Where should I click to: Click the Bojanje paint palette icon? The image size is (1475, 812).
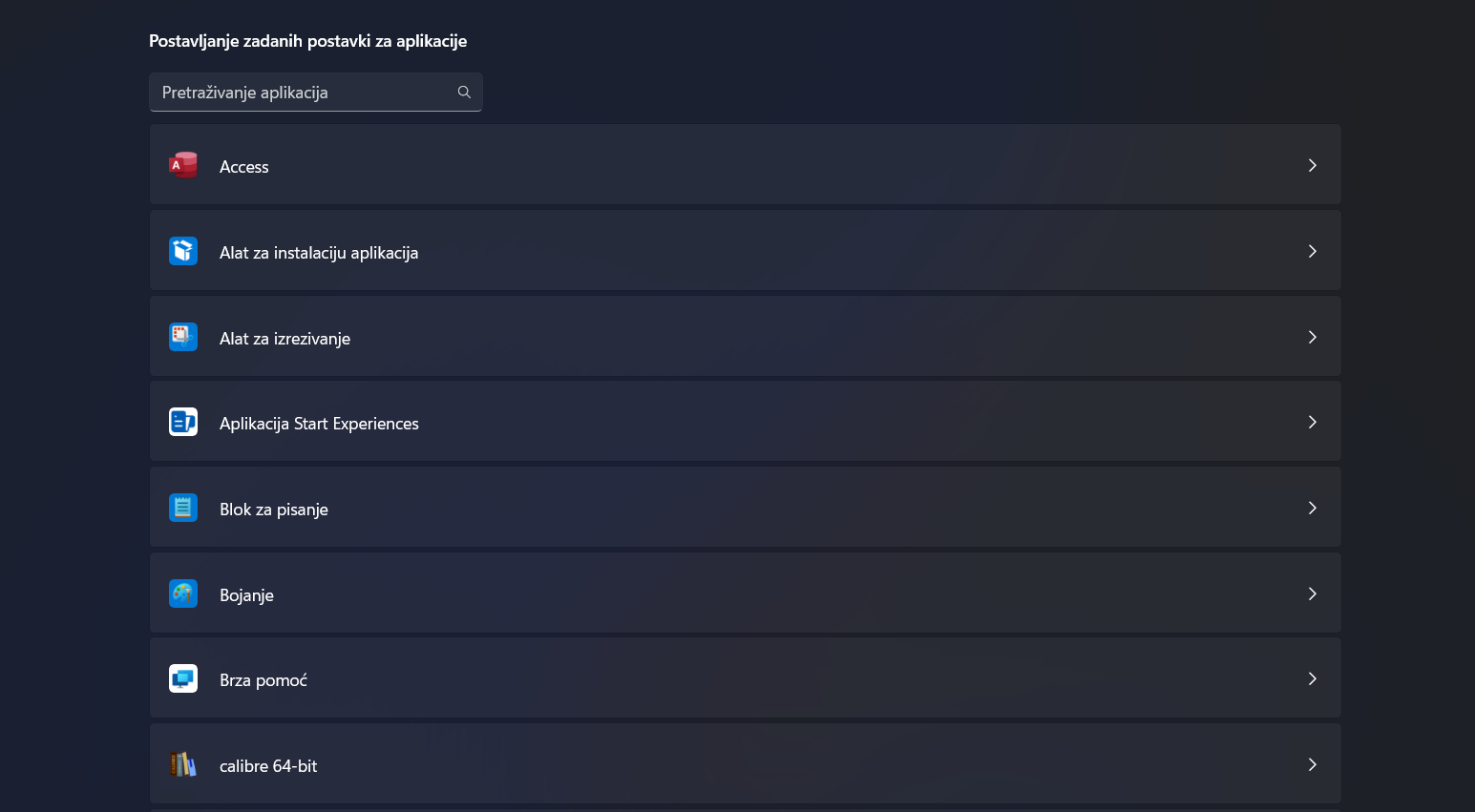point(183,593)
